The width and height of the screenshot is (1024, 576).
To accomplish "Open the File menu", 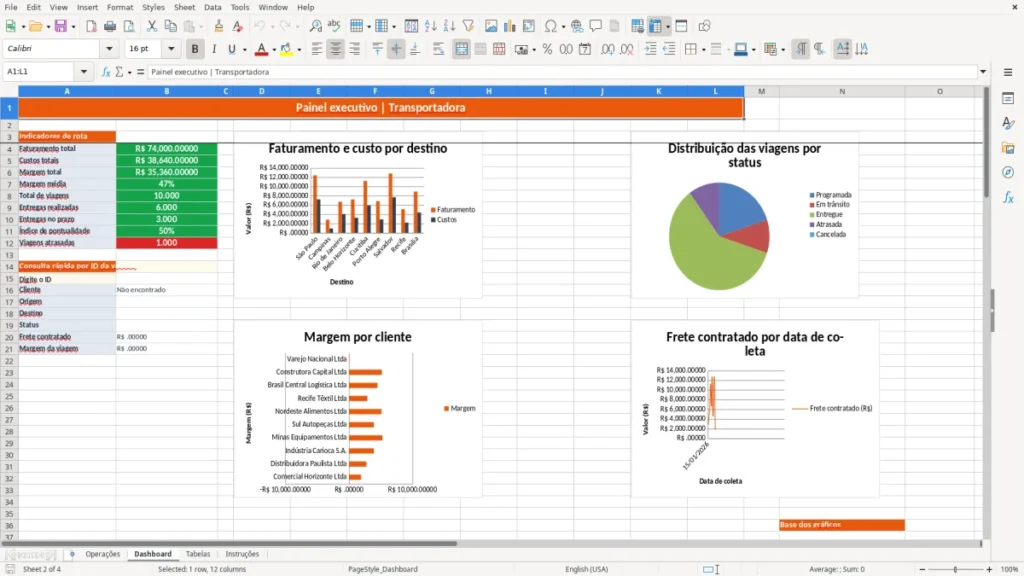I will click(x=11, y=7).
